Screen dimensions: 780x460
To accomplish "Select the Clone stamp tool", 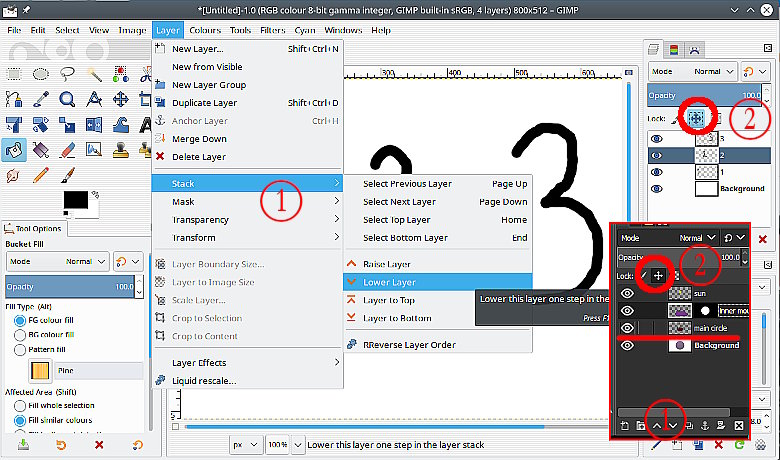I will pos(120,150).
